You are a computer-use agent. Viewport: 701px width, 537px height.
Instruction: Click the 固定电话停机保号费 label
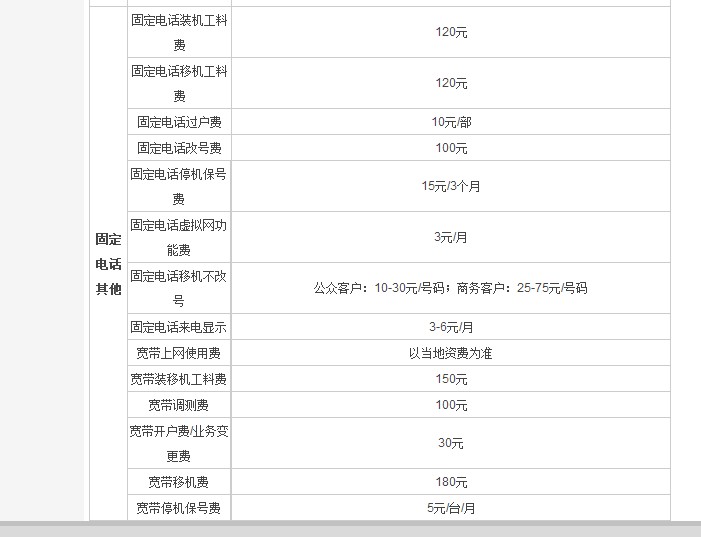pos(178,186)
